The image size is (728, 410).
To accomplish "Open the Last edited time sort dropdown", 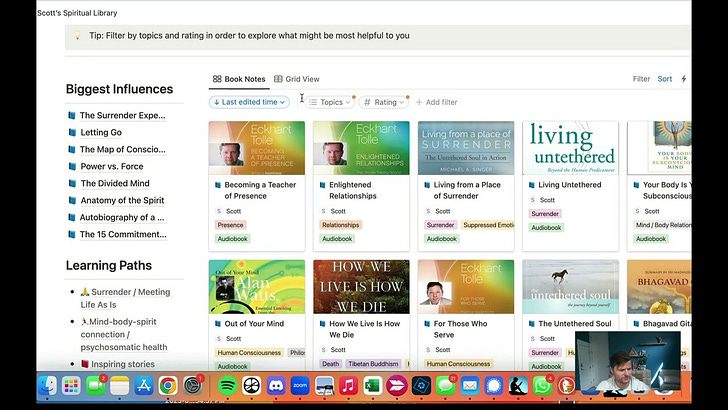I will pos(249,102).
